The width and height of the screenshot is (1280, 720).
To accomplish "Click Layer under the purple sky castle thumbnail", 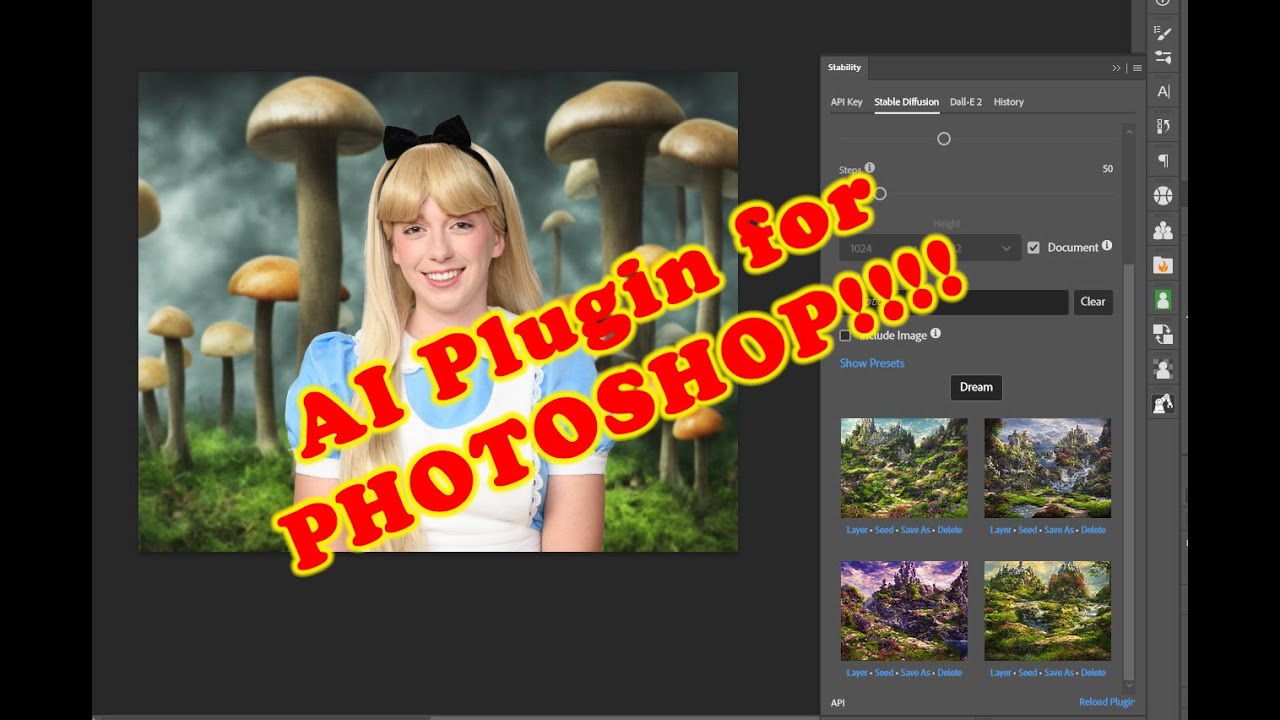I will coord(857,673).
